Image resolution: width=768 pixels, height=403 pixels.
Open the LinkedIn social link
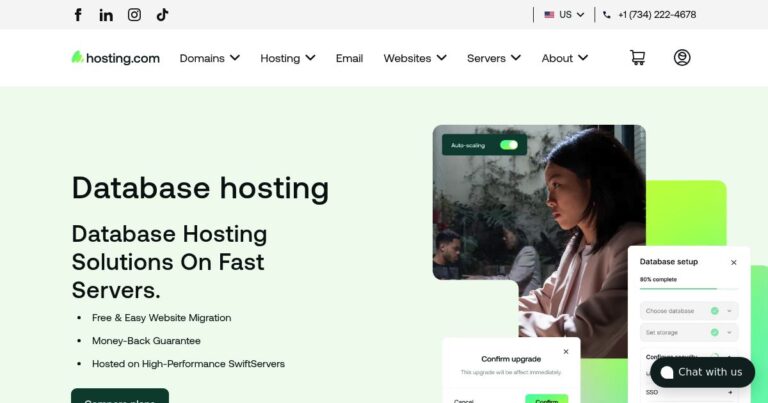point(106,15)
